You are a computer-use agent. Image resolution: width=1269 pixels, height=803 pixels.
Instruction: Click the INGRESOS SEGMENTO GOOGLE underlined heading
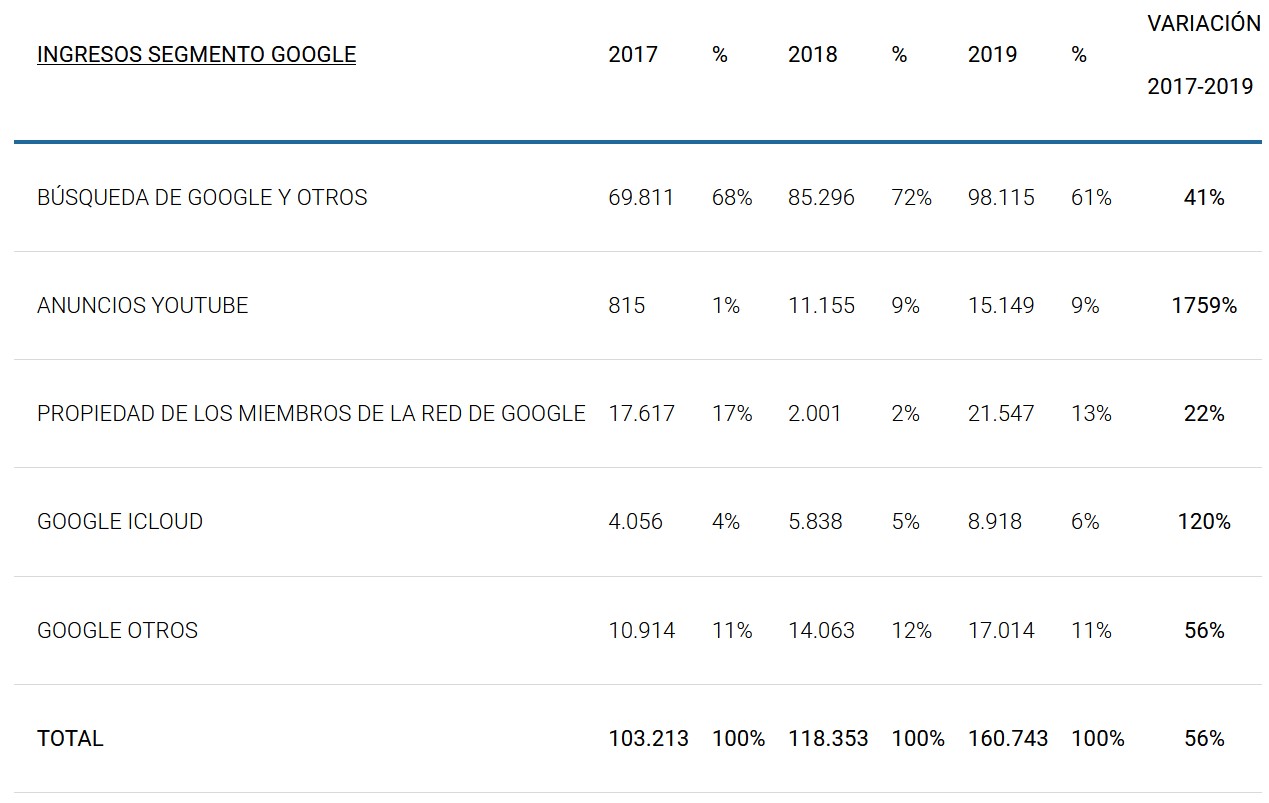(x=196, y=55)
